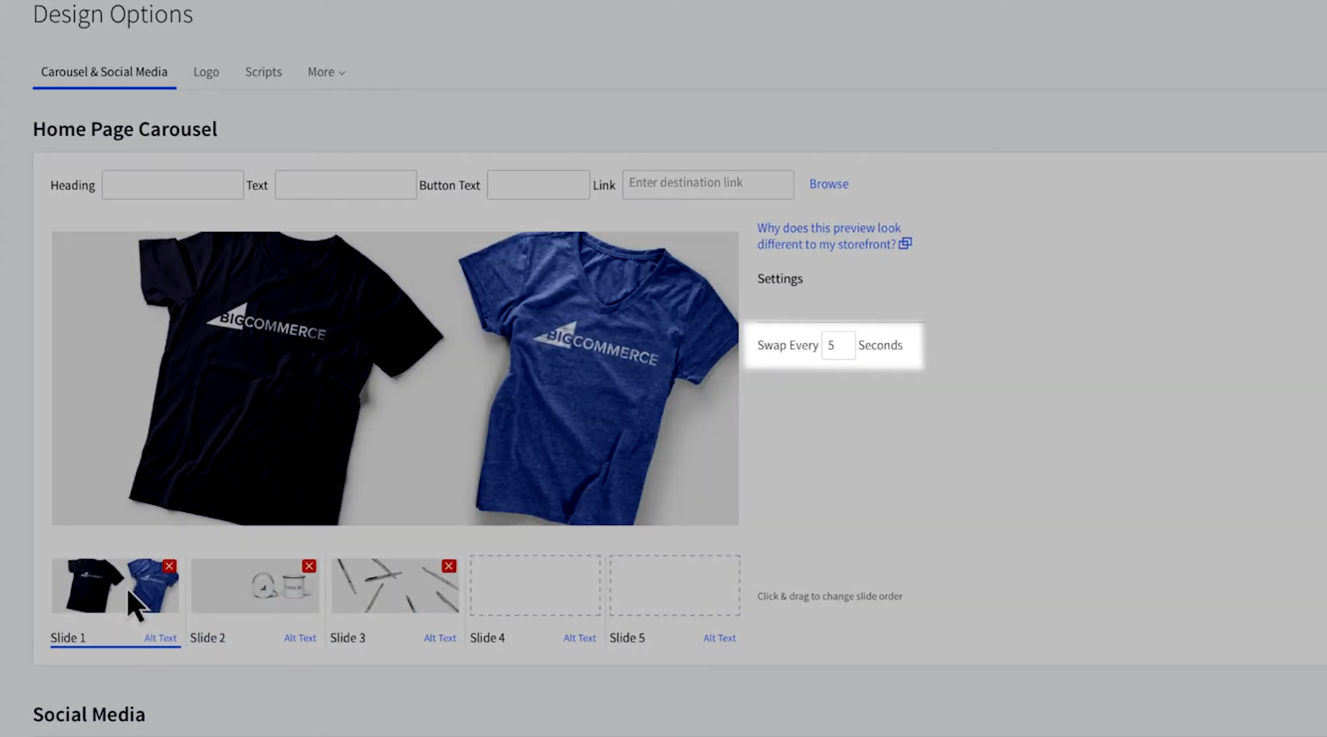Click the empty Slide 4 placeholder
The width and height of the screenshot is (1327, 737).
535,586
